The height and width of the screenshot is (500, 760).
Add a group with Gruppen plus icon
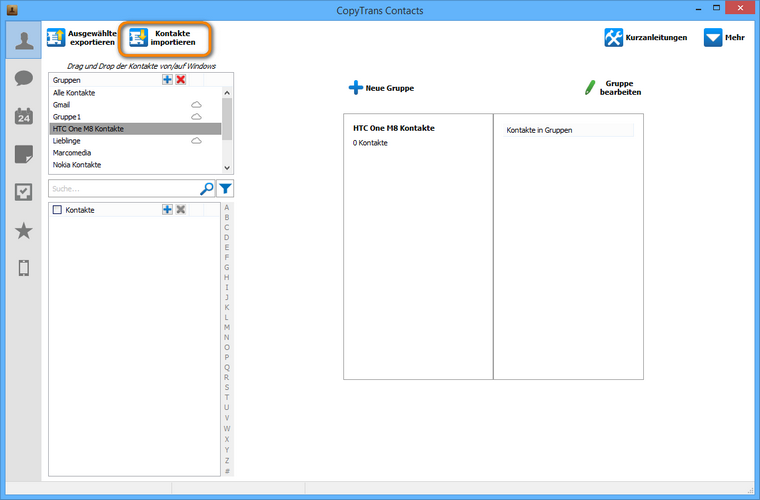[x=167, y=79]
